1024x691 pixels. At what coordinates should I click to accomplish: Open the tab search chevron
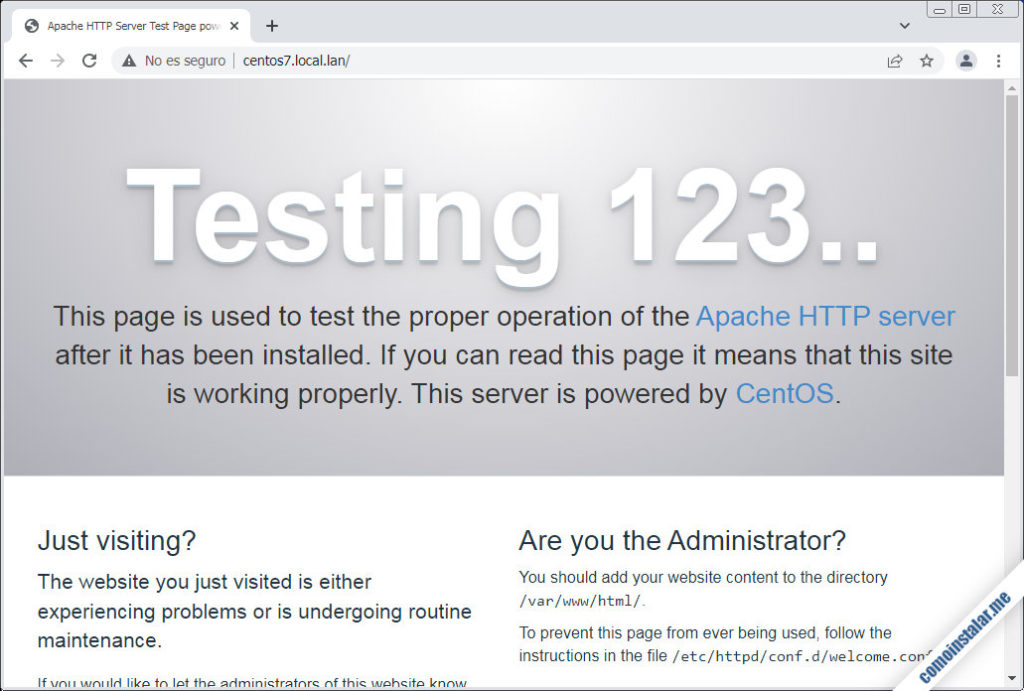(903, 25)
